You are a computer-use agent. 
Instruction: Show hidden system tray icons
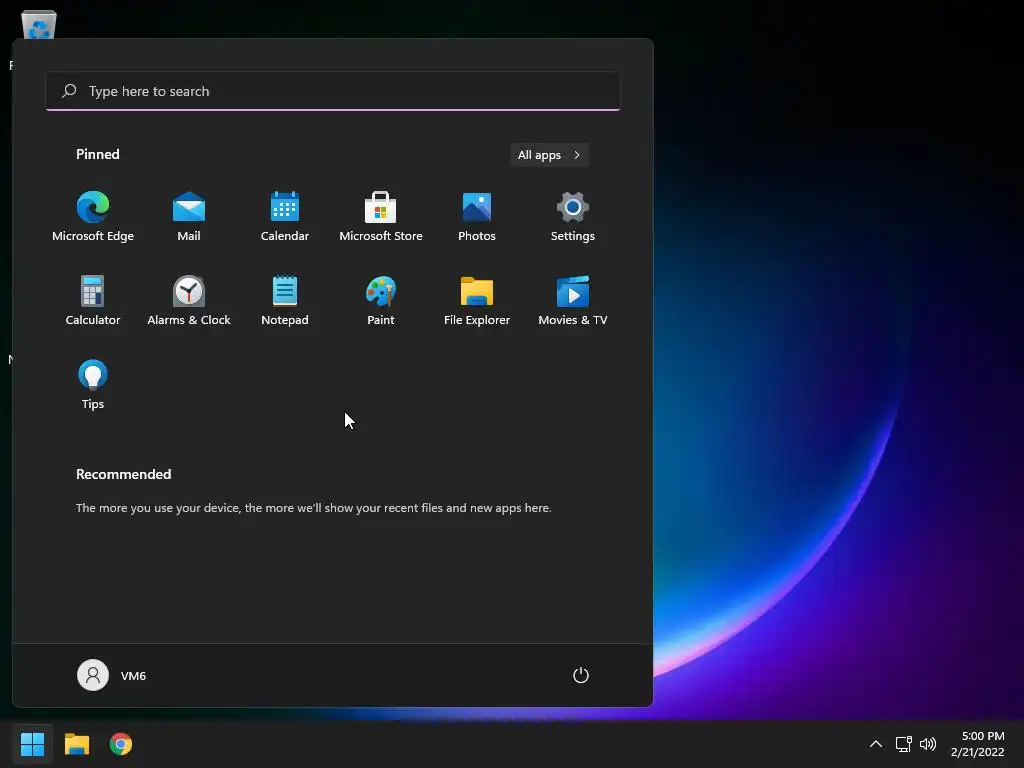[876, 744]
